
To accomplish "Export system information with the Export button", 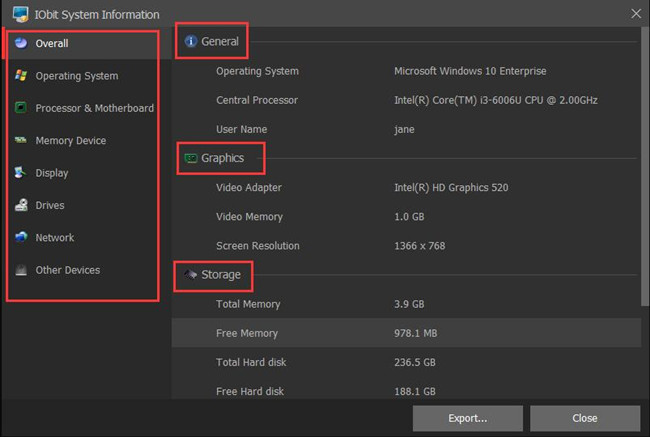I will click(x=468, y=418).
